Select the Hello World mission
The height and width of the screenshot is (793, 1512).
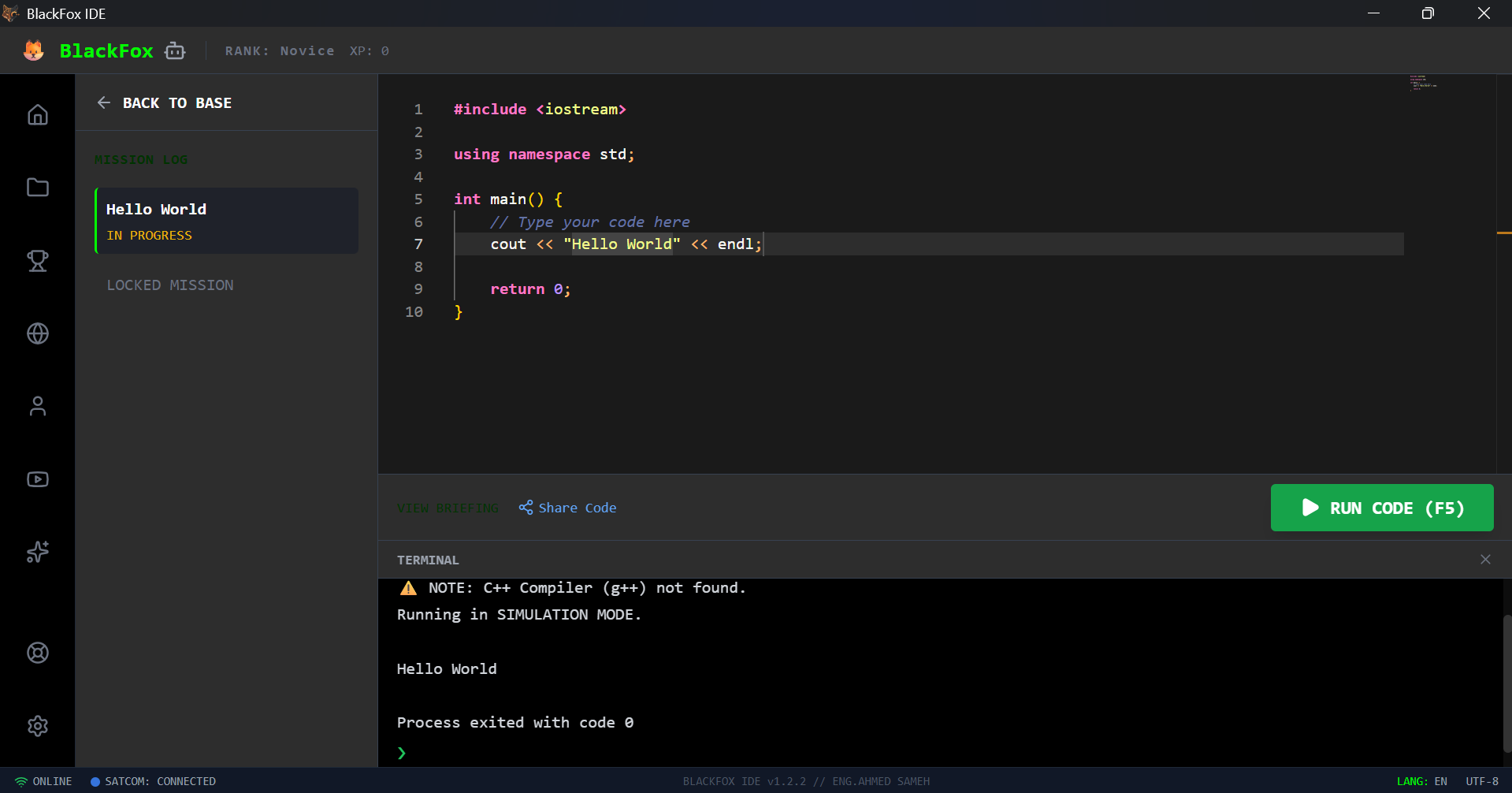[x=227, y=221]
